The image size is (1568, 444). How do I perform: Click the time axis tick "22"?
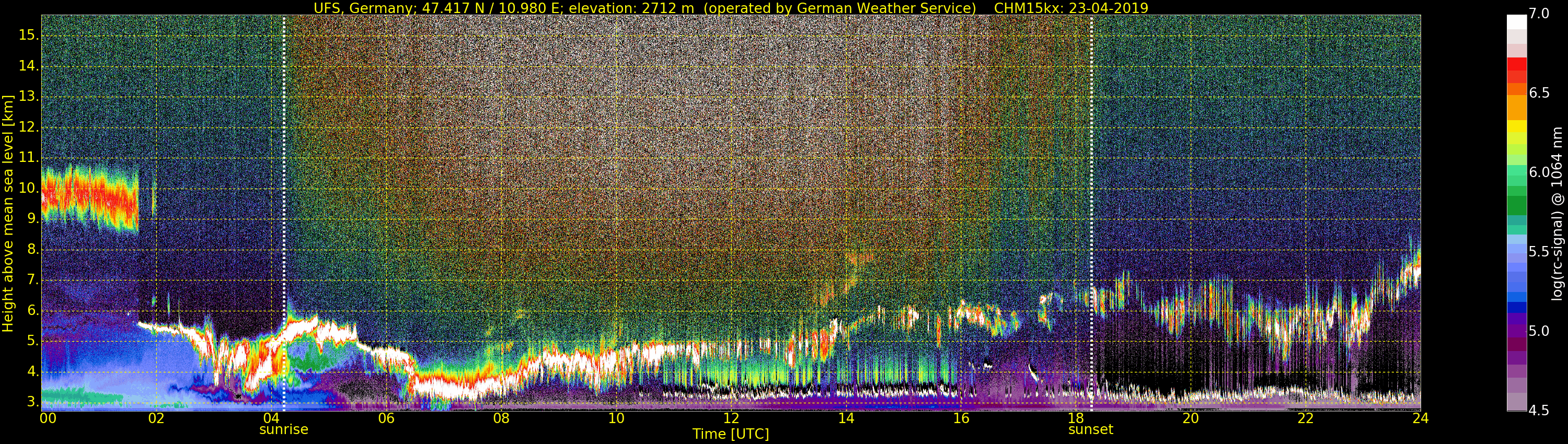click(1306, 418)
